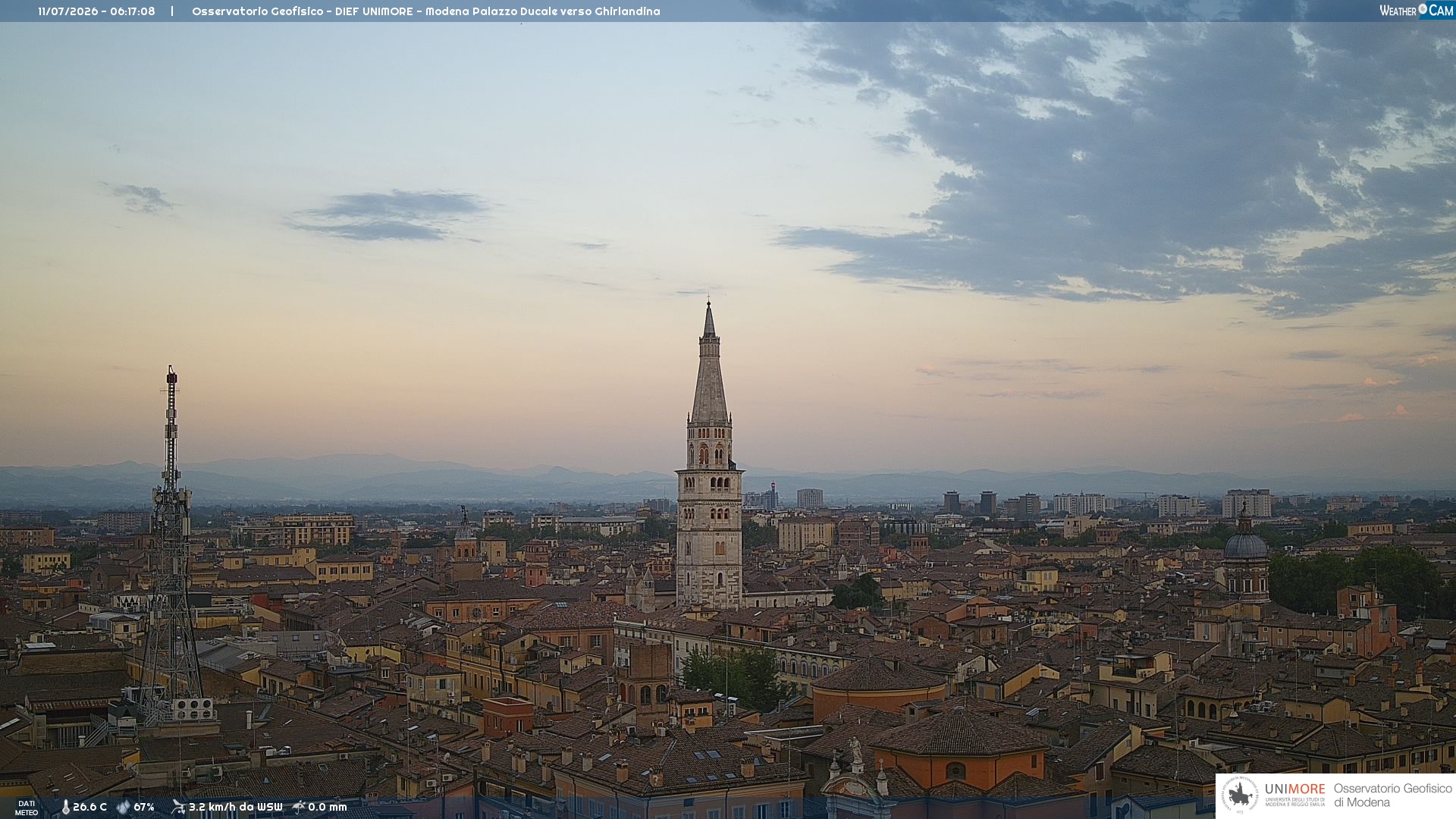Image resolution: width=1456 pixels, height=819 pixels.
Task: Select the DATI METEO label
Action: pyautogui.click(x=27, y=808)
